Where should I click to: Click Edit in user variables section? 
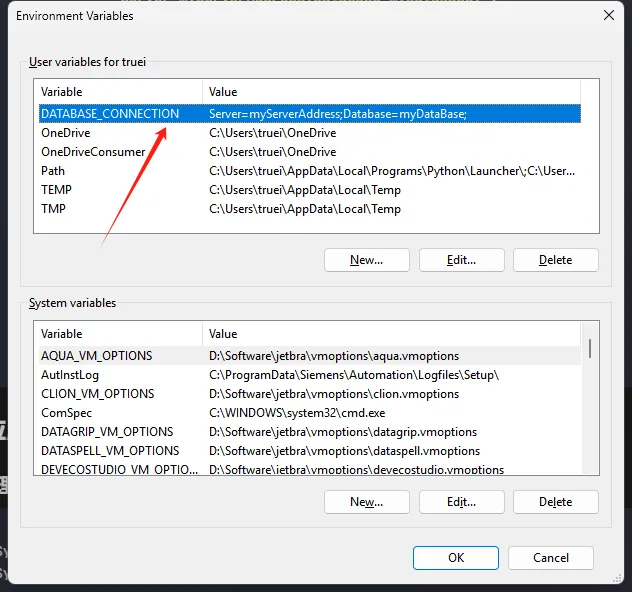(x=461, y=260)
